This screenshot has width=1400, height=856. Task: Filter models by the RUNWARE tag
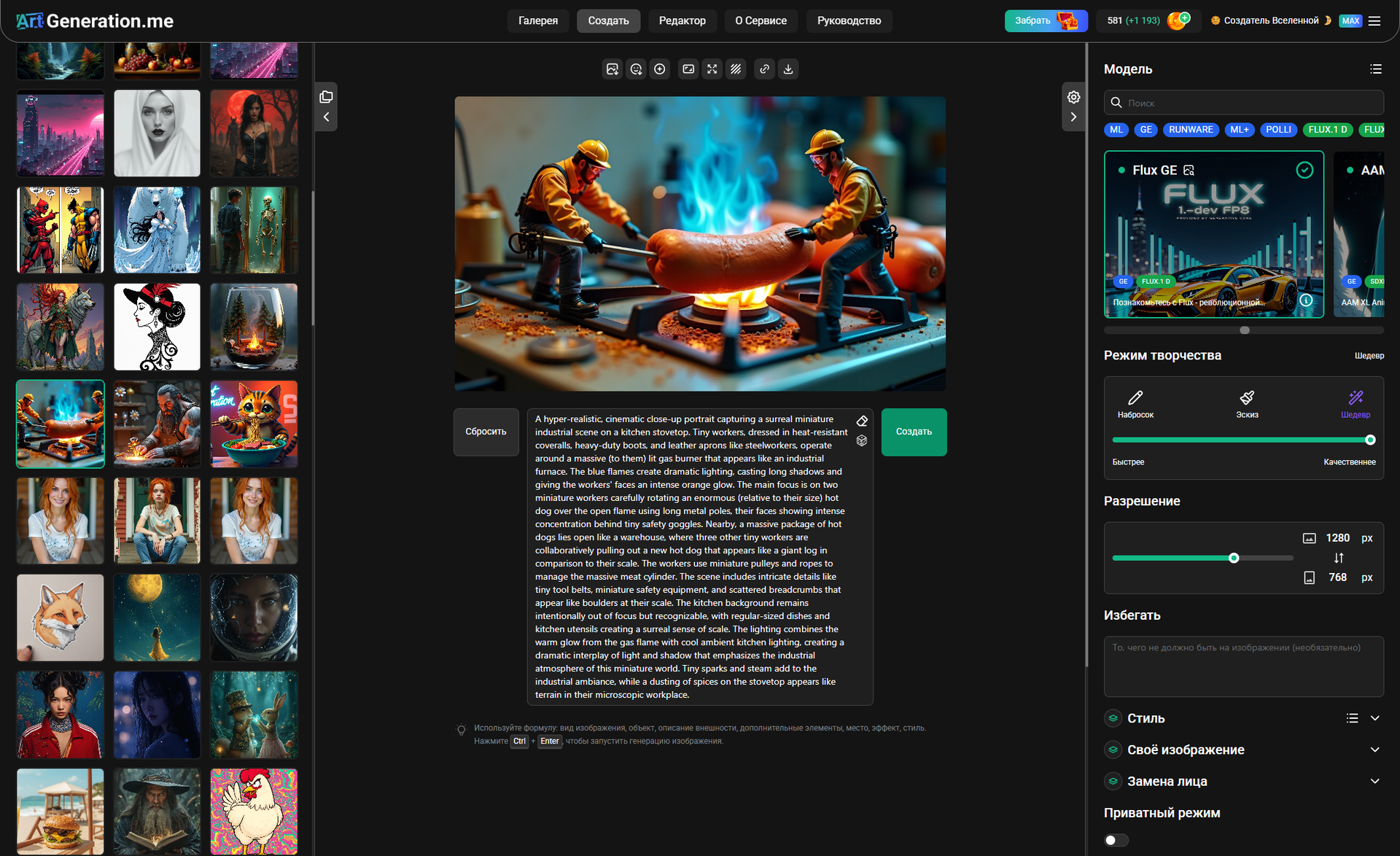pos(1191,130)
